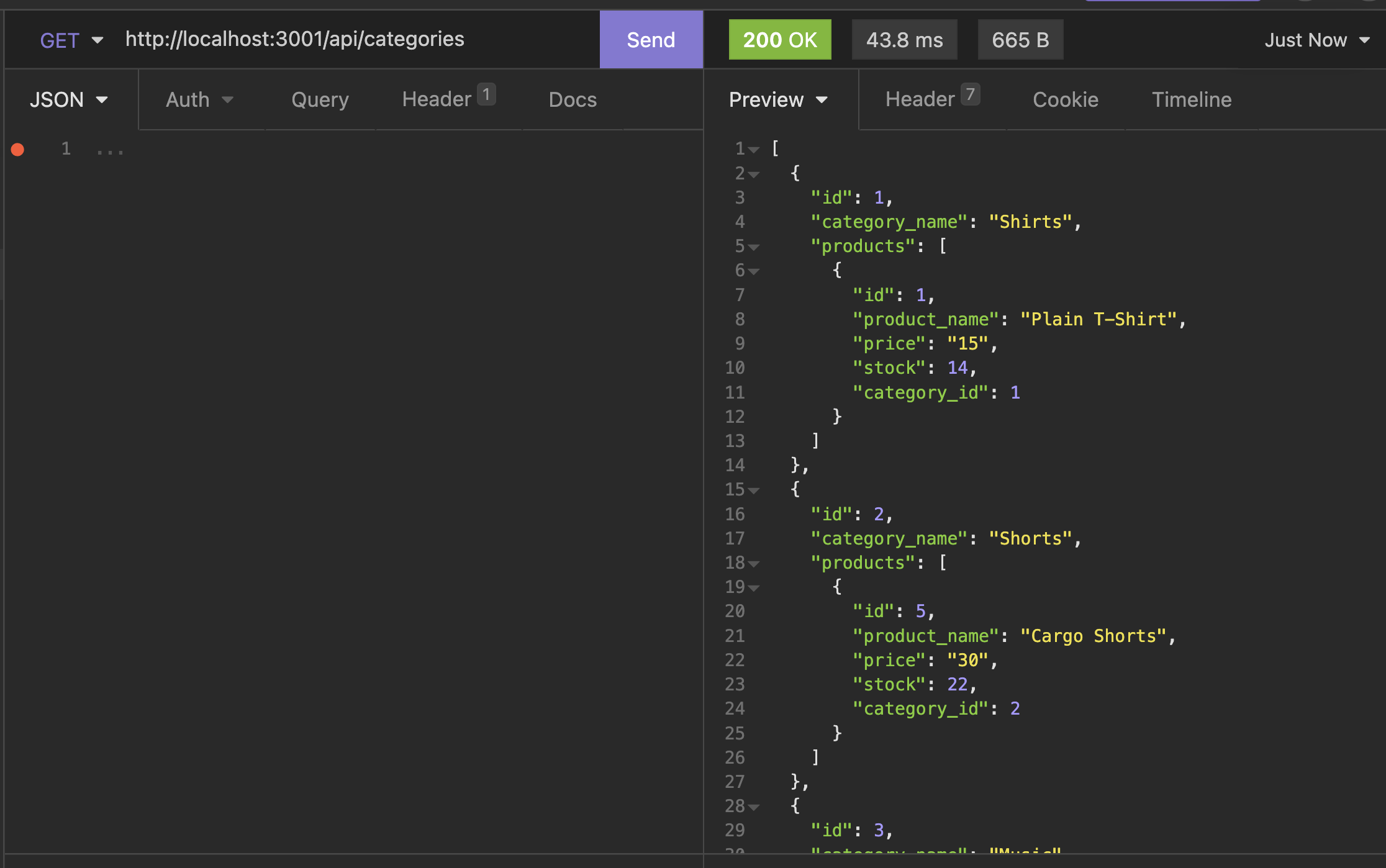Open the Timeline tab
The image size is (1386, 868).
coord(1191,99)
